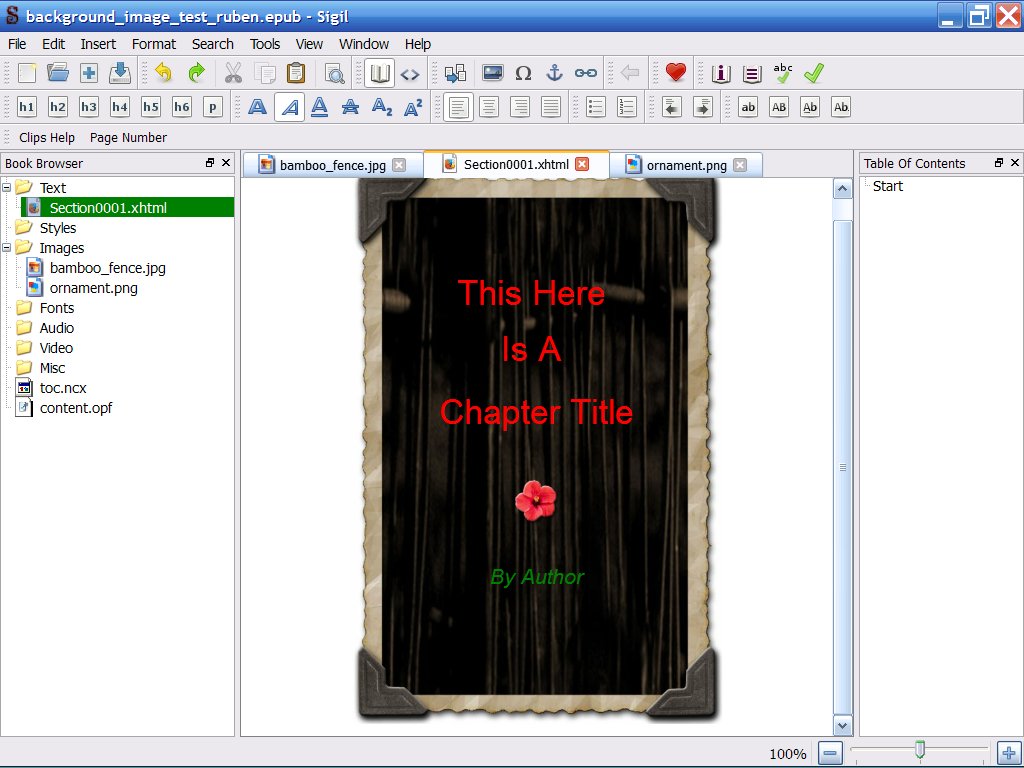1024x768 pixels.
Task: Adjust the zoom slider handle
Action: pyautogui.click(x=920, y=750)
